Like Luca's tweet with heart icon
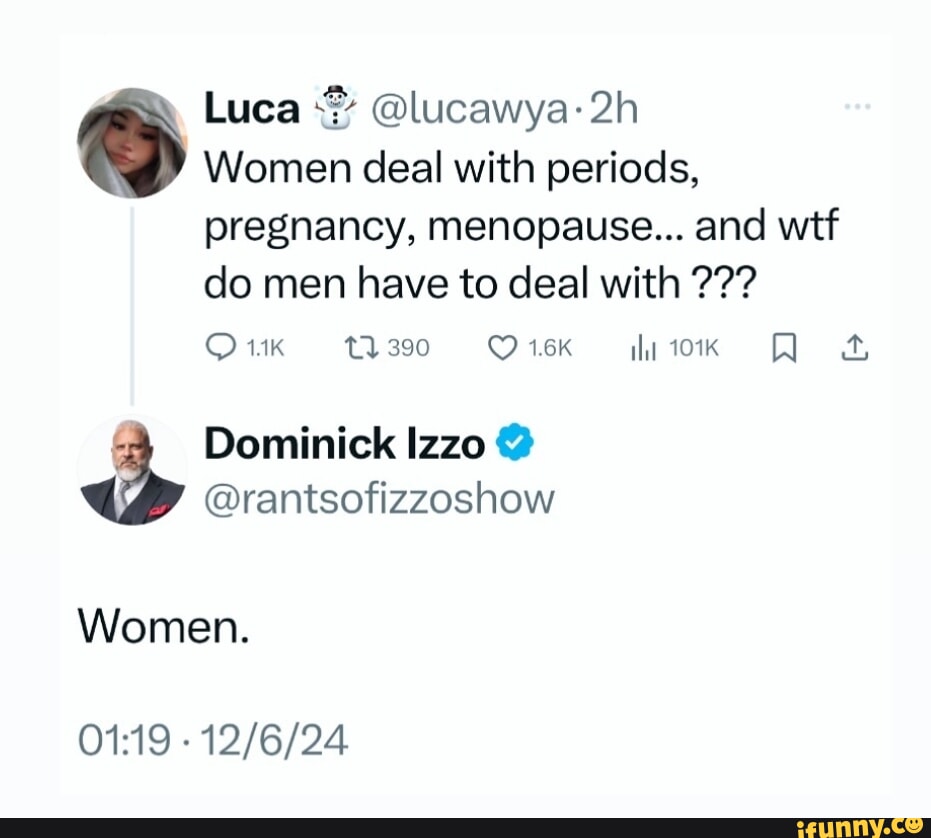 (502, 348)
